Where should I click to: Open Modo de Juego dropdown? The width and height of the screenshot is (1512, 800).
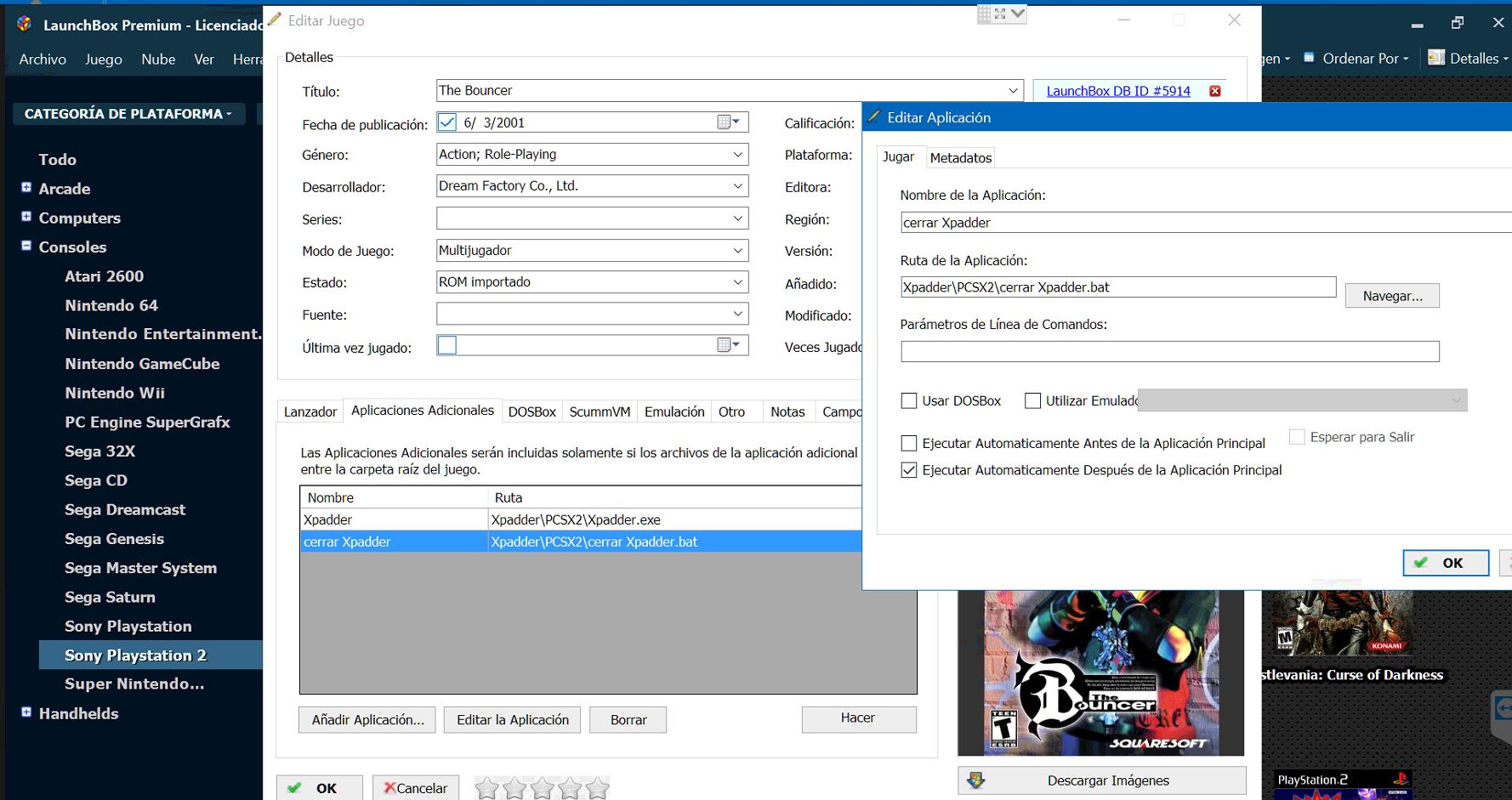[x=737, y=251]
